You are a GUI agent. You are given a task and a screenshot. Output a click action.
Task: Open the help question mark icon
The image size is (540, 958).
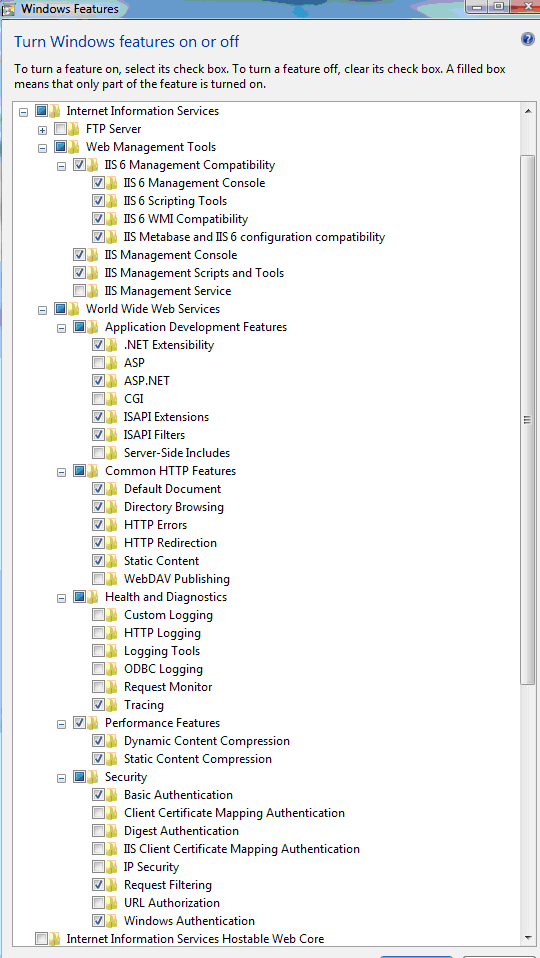[527, 40]
